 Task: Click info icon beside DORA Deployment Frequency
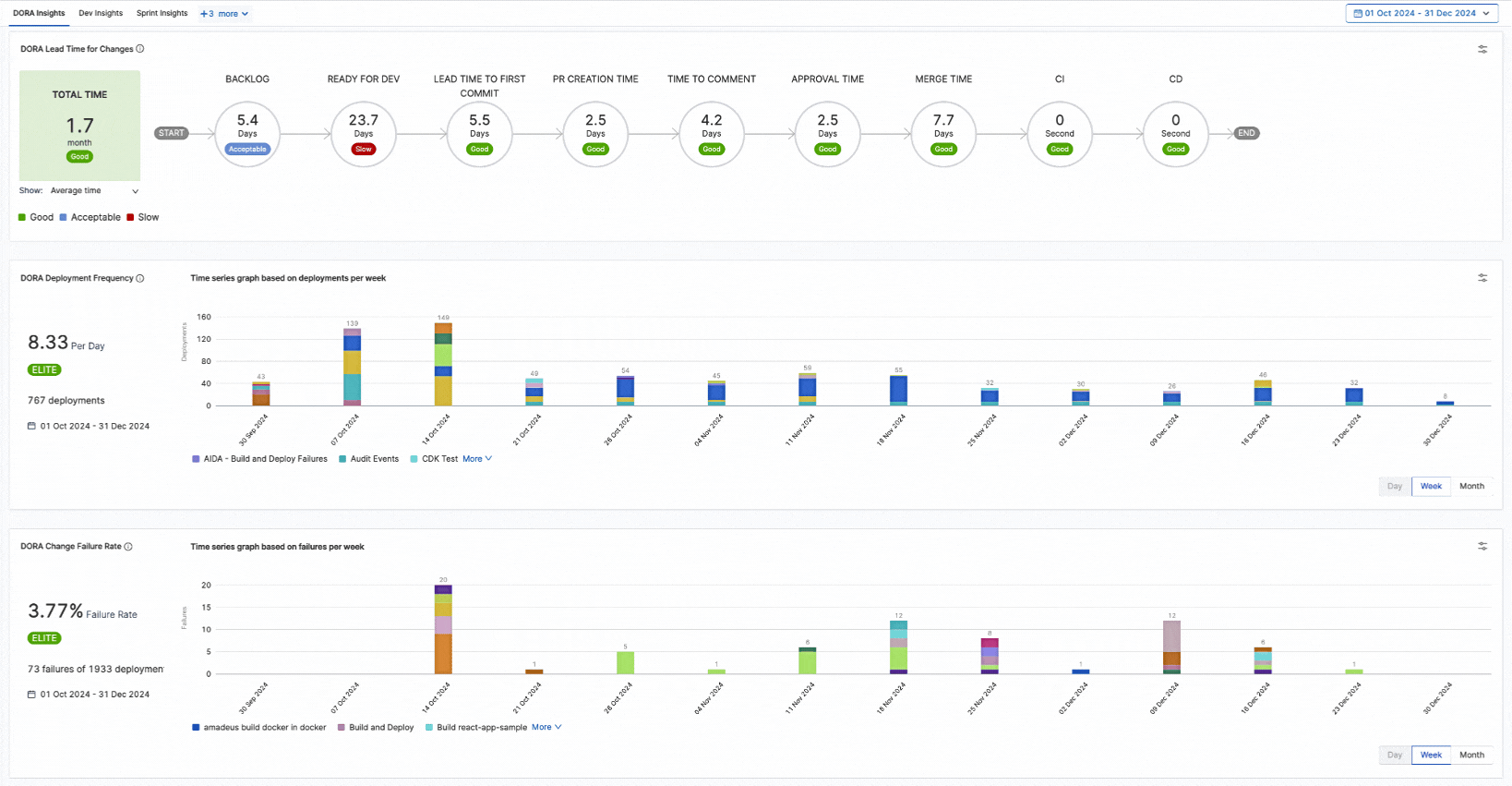[140, 278]
